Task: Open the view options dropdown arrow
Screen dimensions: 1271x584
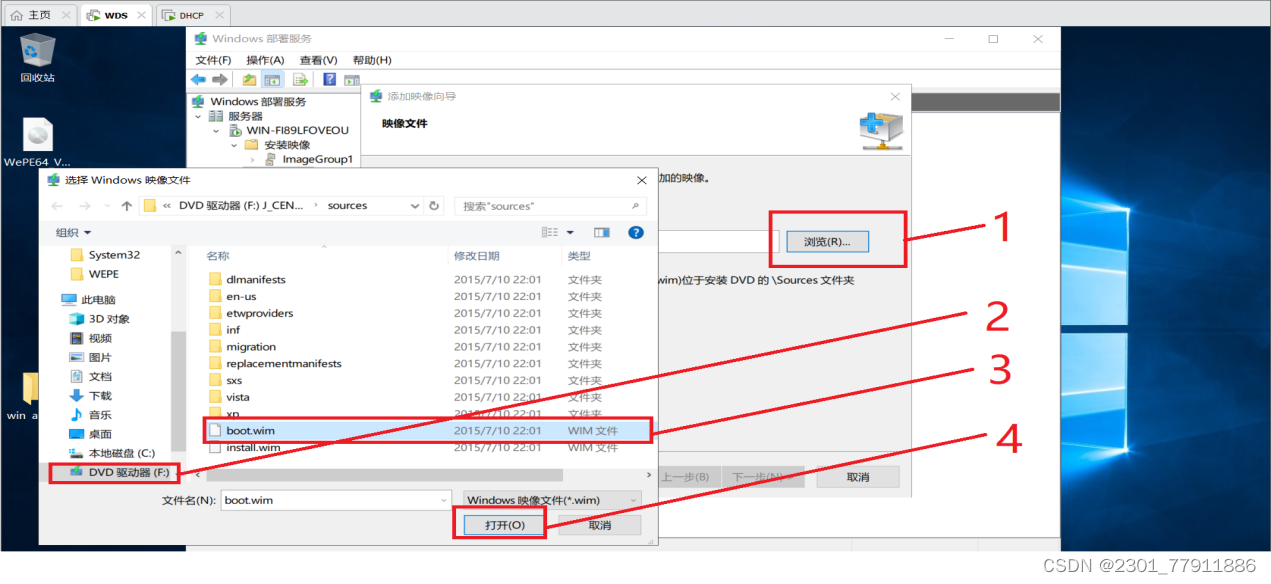Action: tap(570, 232)
